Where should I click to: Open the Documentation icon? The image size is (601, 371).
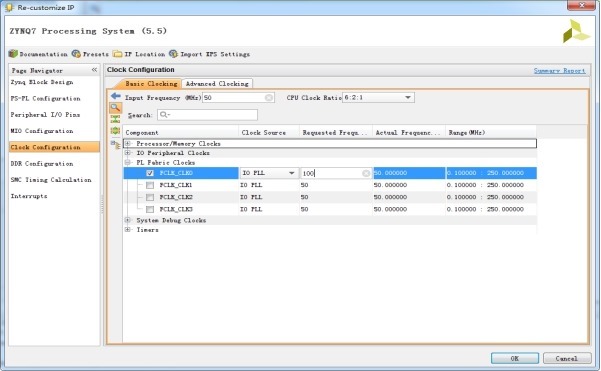pyautogui.click(x=13, y=54)
